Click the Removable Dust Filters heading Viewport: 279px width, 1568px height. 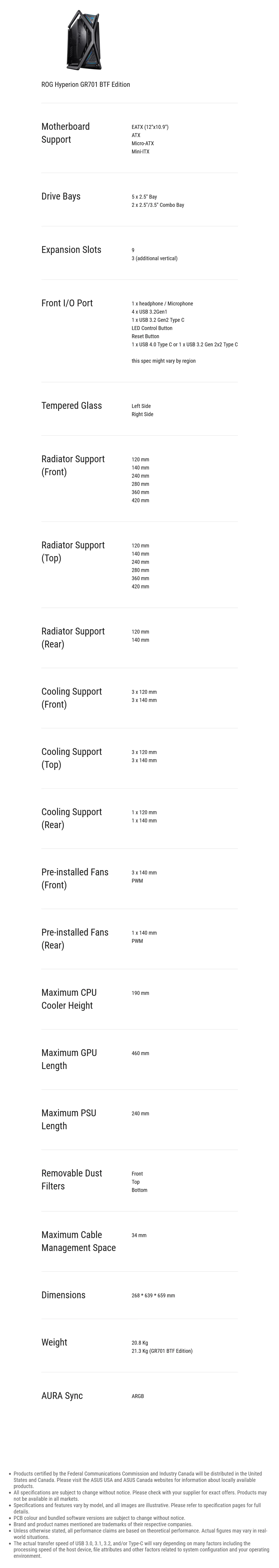pos(71,1180)
